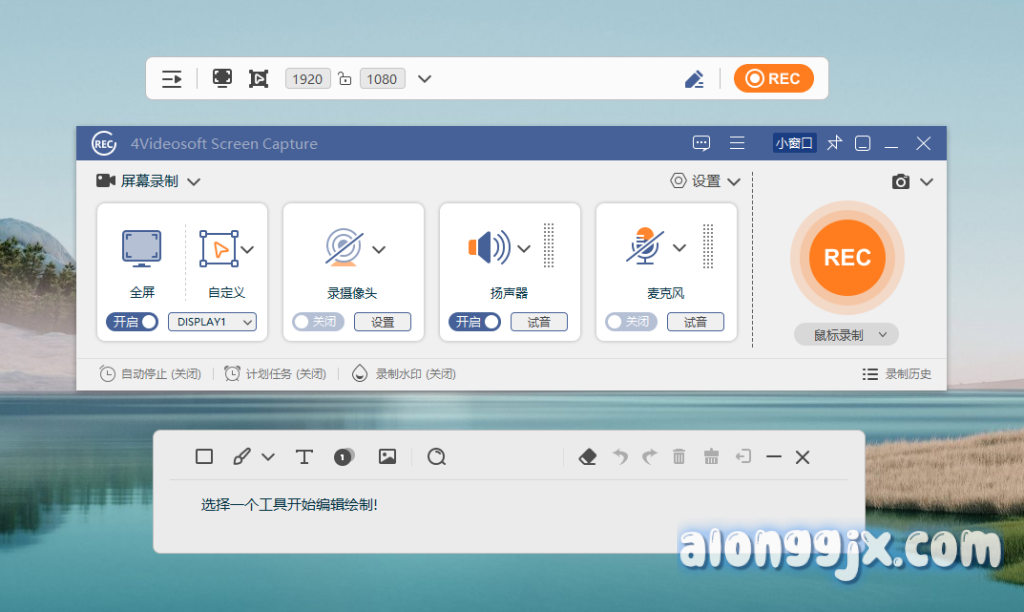
Task: Select the full screen capture icon
Action: coord(142,248)
